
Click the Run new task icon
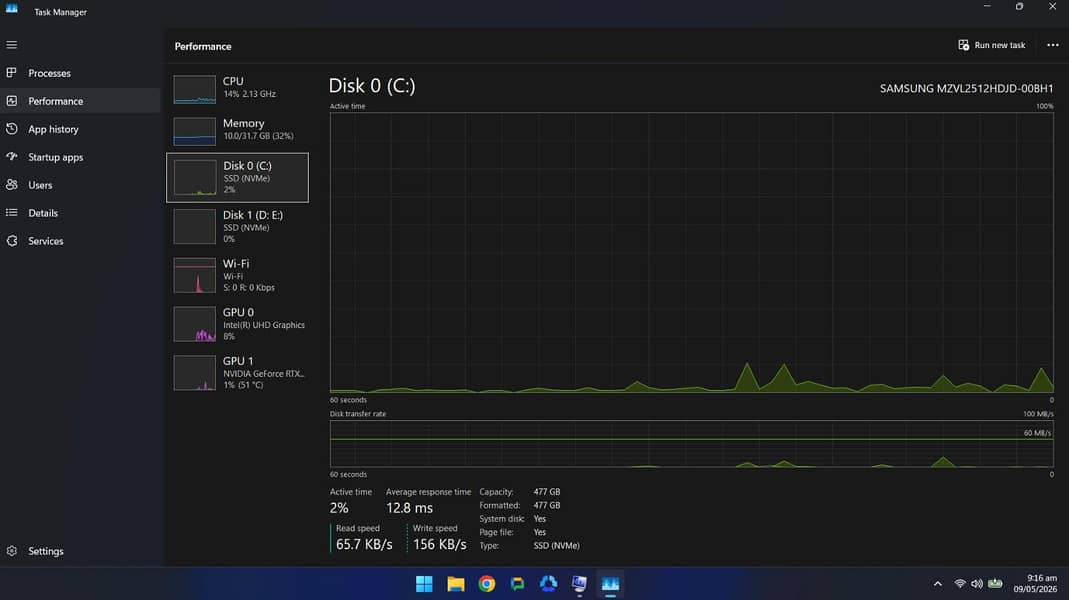pos(963,45)
